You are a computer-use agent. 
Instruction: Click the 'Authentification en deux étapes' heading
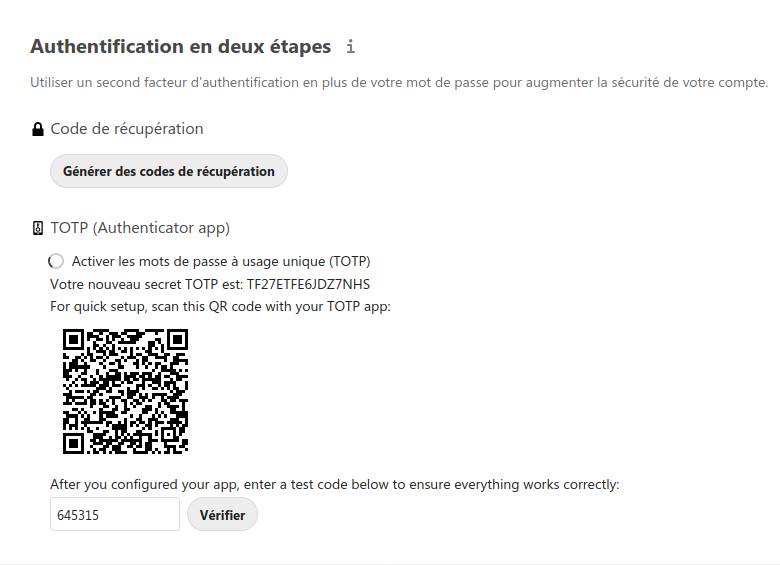181,46
